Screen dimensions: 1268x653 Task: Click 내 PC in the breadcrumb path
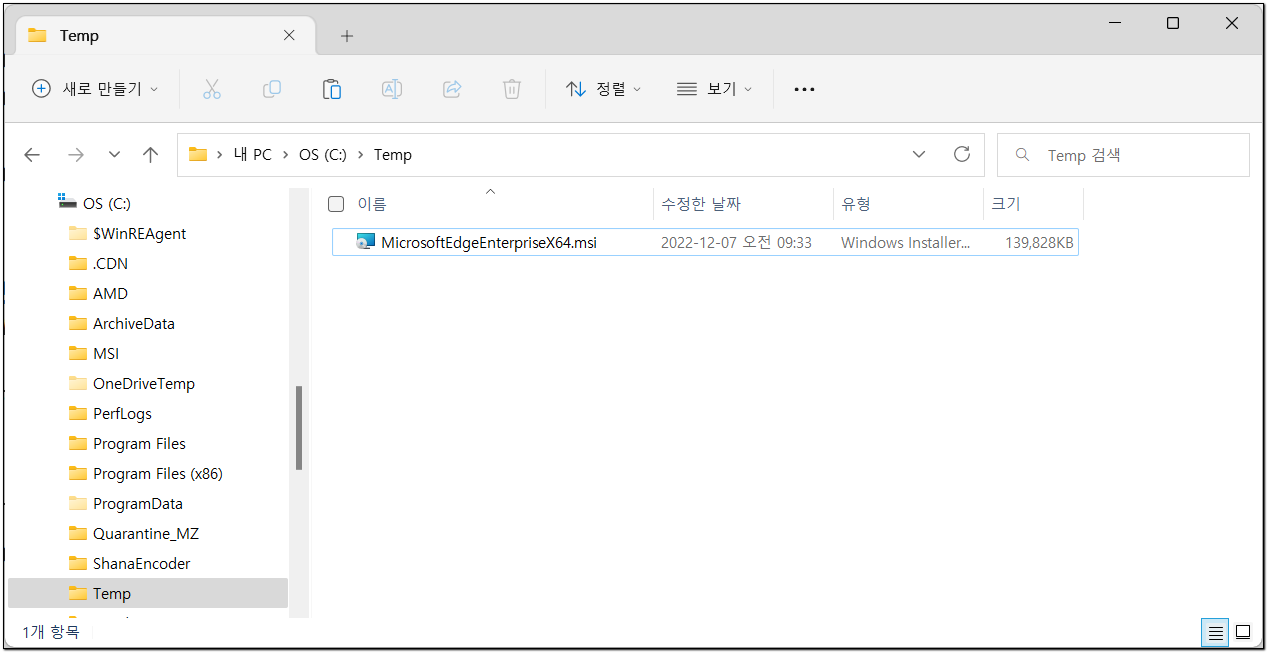(252, 155)
